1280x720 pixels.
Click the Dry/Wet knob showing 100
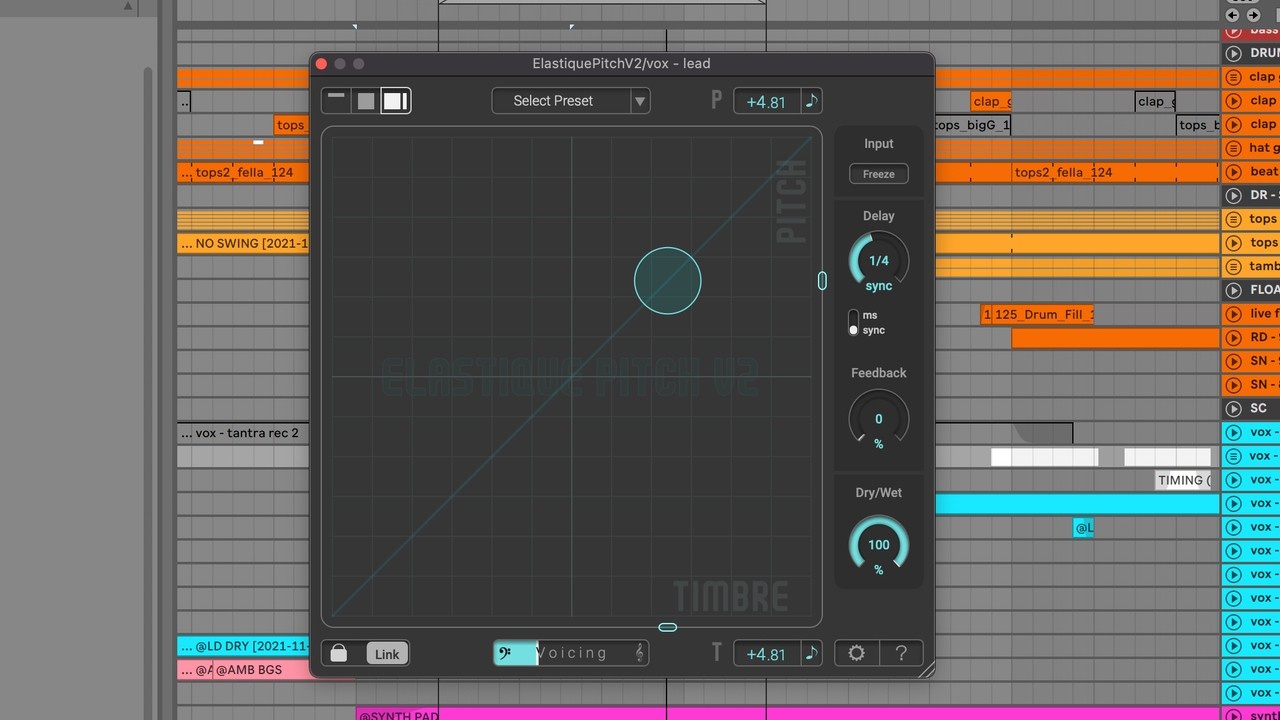tap(878, 546)
